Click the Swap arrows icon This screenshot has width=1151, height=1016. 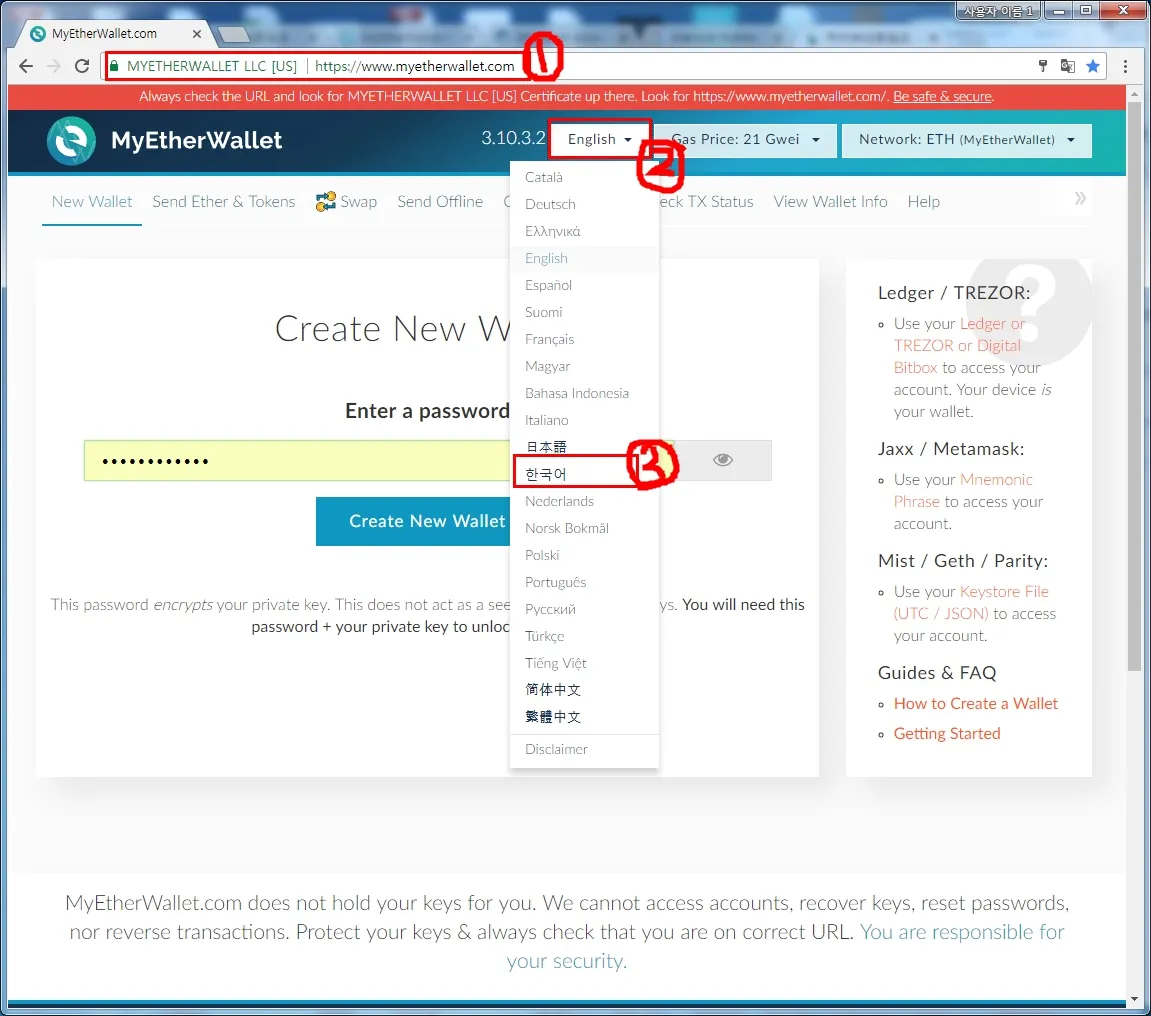(325, 201)
